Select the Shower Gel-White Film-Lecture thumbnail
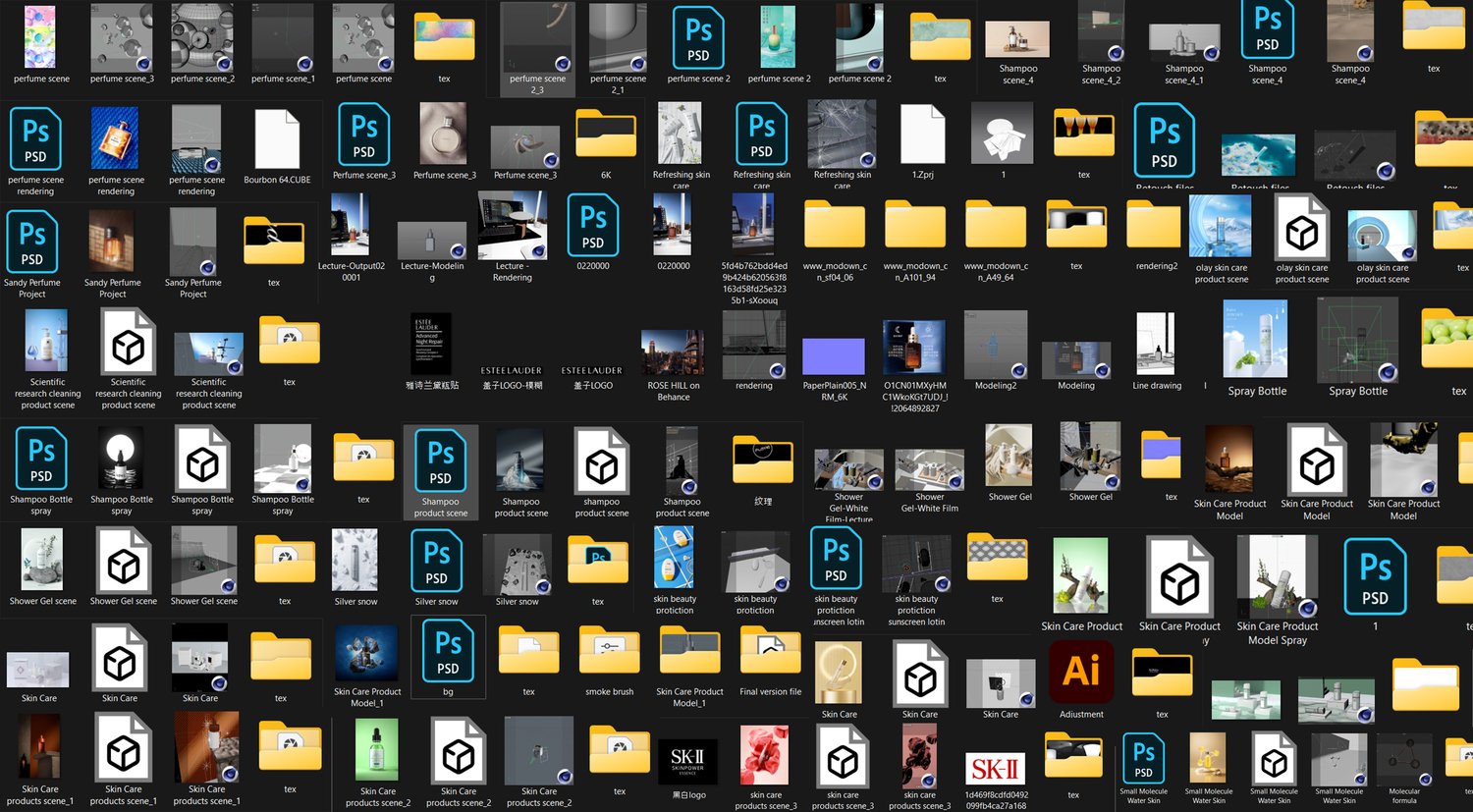The height and width of the screenshot is (812, 1473). pyautogui.click(x=848, y=469)
